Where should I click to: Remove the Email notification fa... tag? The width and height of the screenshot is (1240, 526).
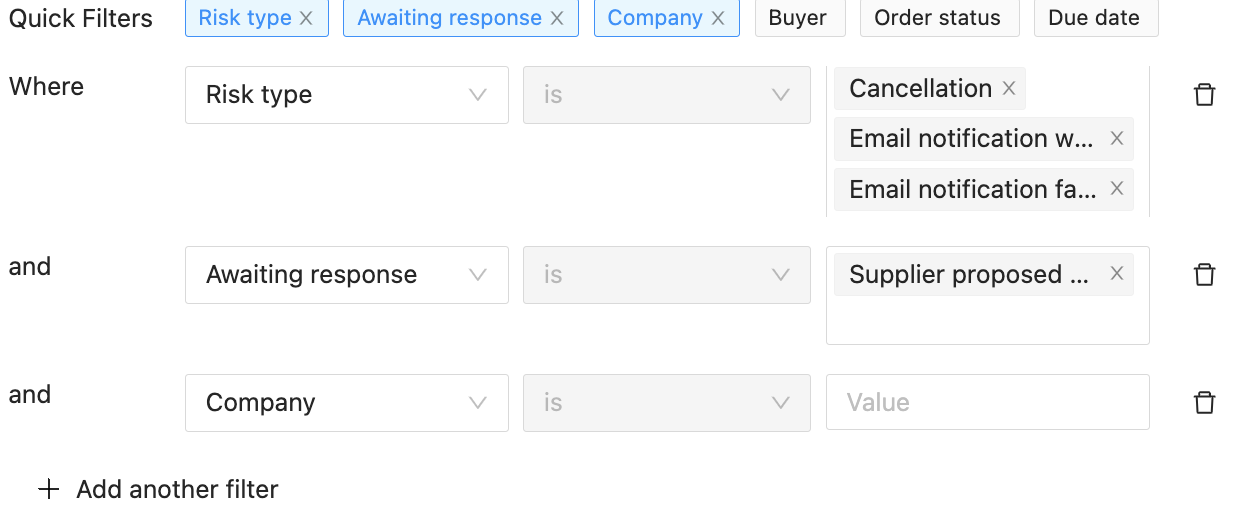[1117, 188]
